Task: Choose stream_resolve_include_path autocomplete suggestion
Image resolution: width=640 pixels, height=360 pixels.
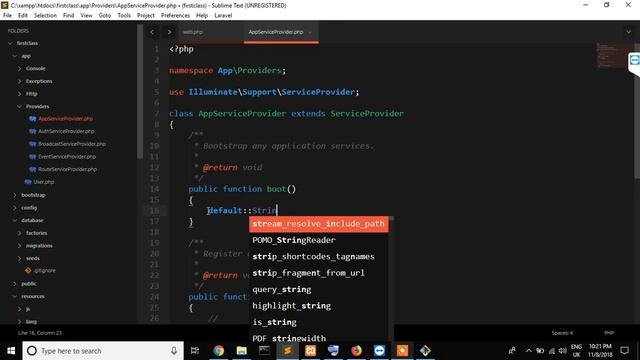Action: 318,224
